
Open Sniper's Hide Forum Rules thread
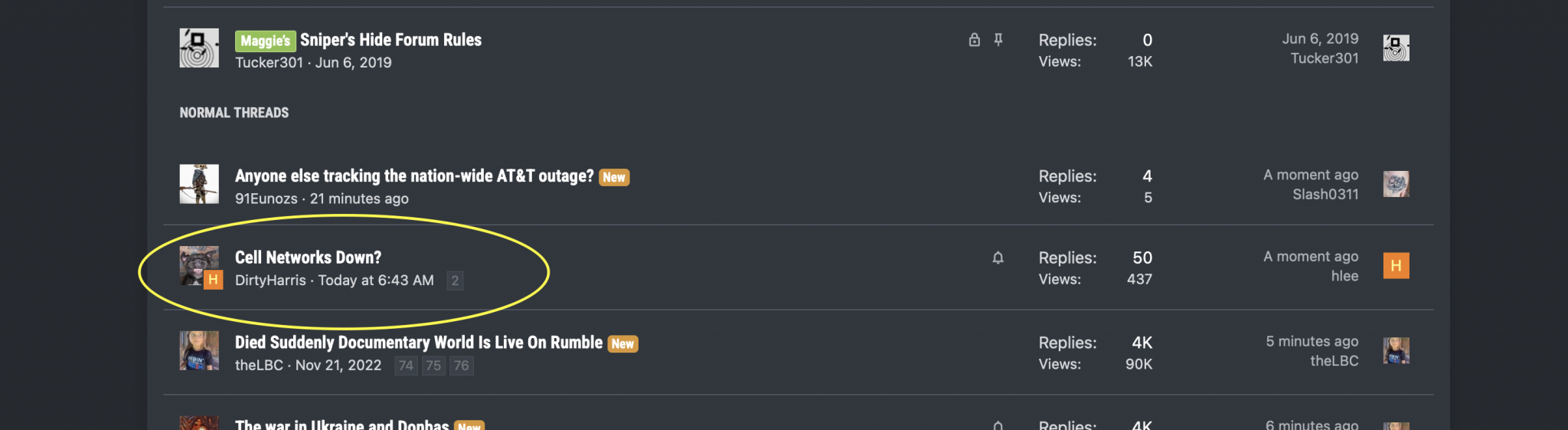[390, 40]
